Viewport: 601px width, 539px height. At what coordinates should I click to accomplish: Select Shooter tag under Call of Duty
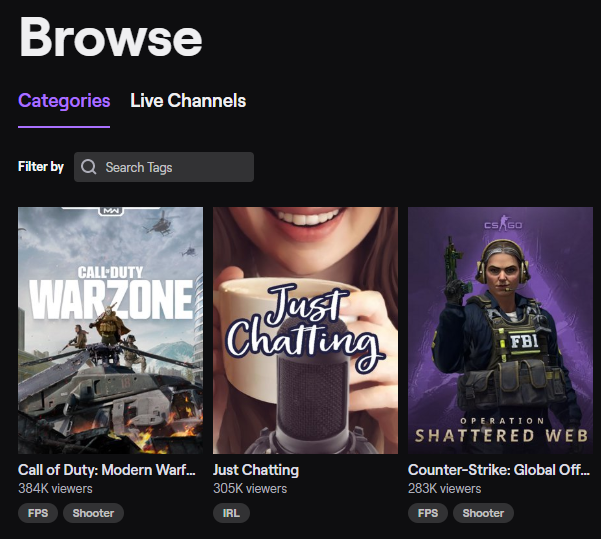[93, 513]
